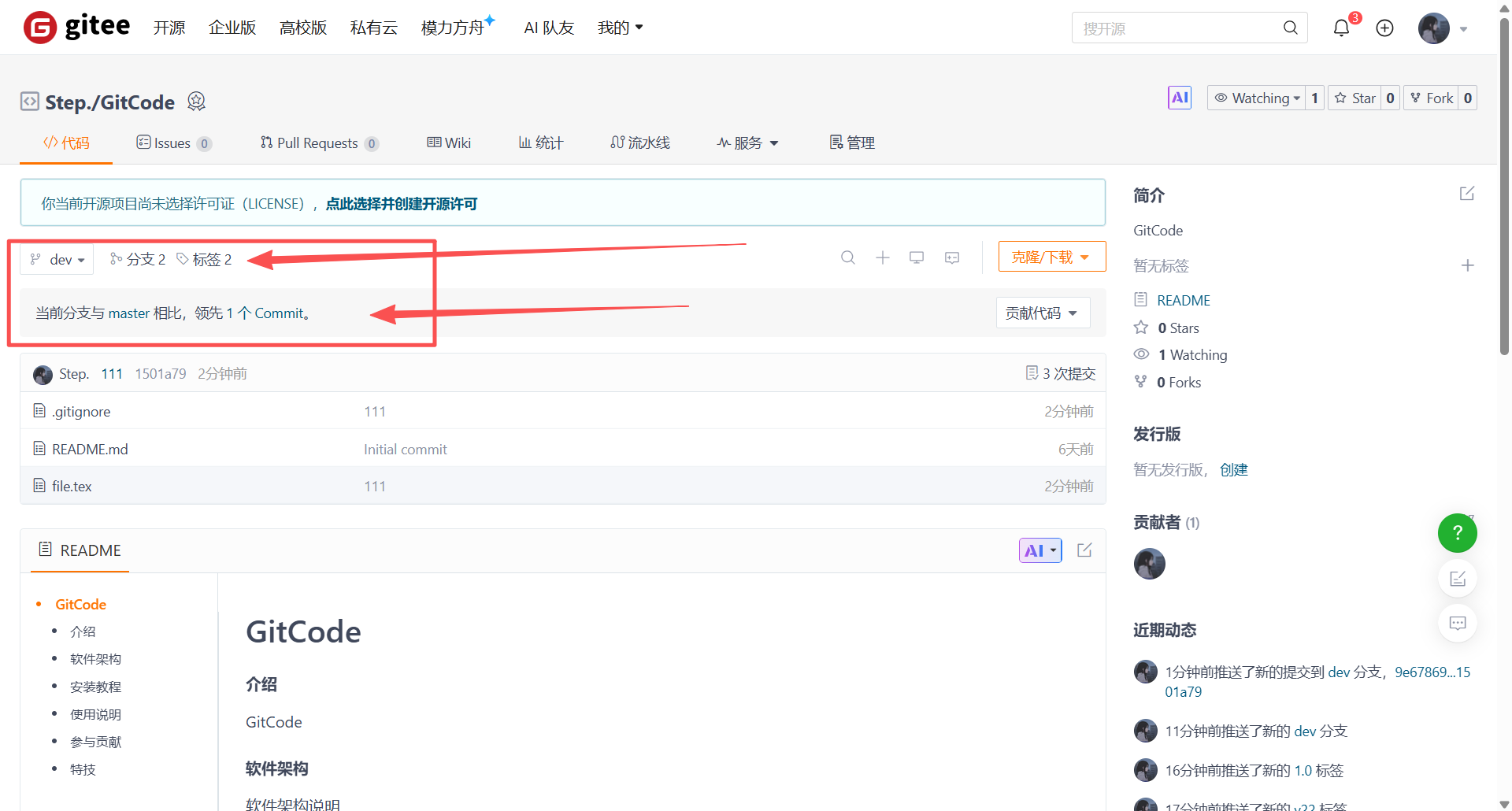
Task: Click the green help question mark button
Action: coord(1458,533)
